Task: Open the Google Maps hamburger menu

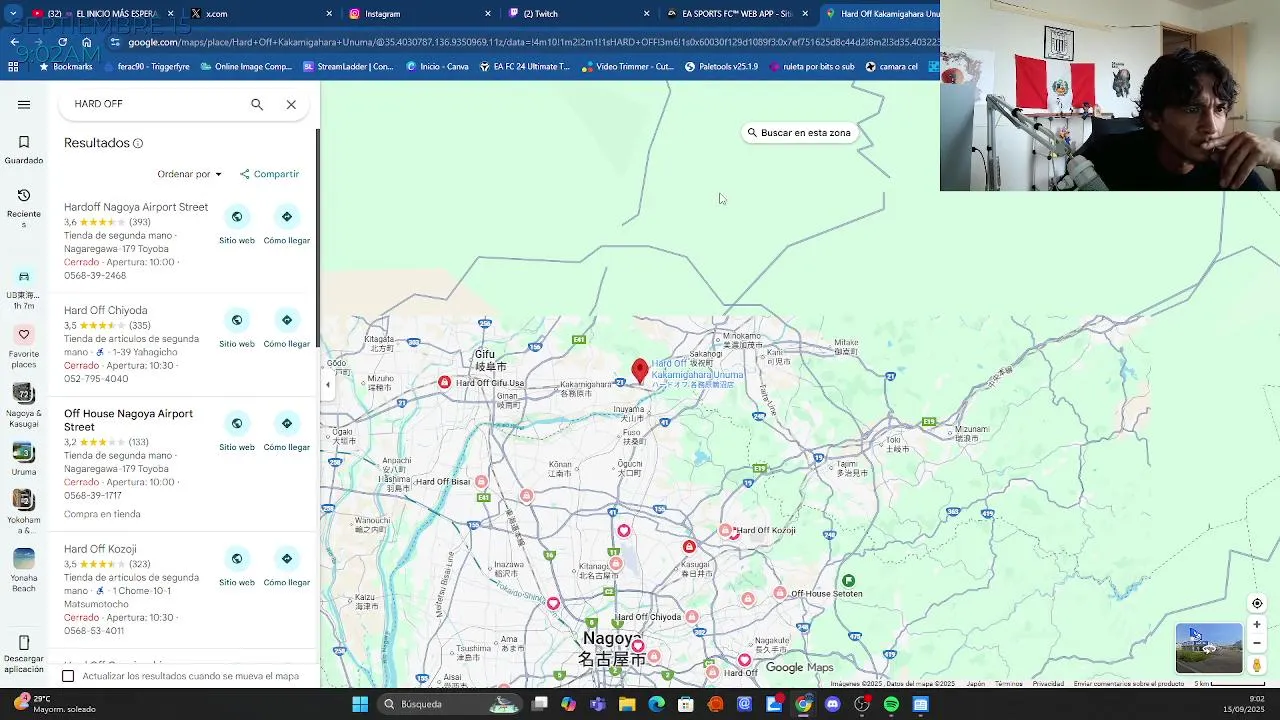Action: [24, 104]
